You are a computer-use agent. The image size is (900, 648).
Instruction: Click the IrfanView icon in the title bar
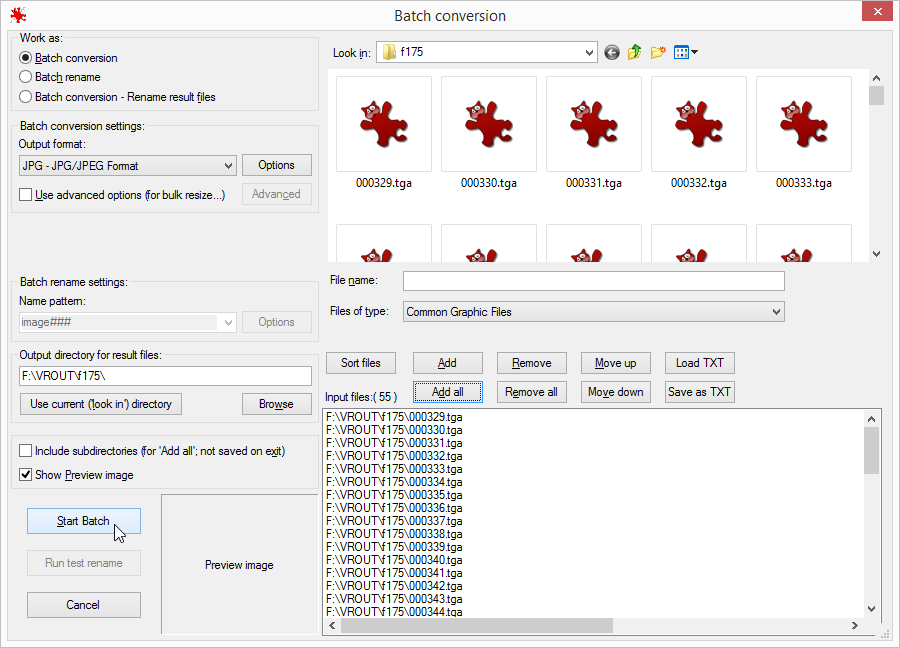pos(16,15)
